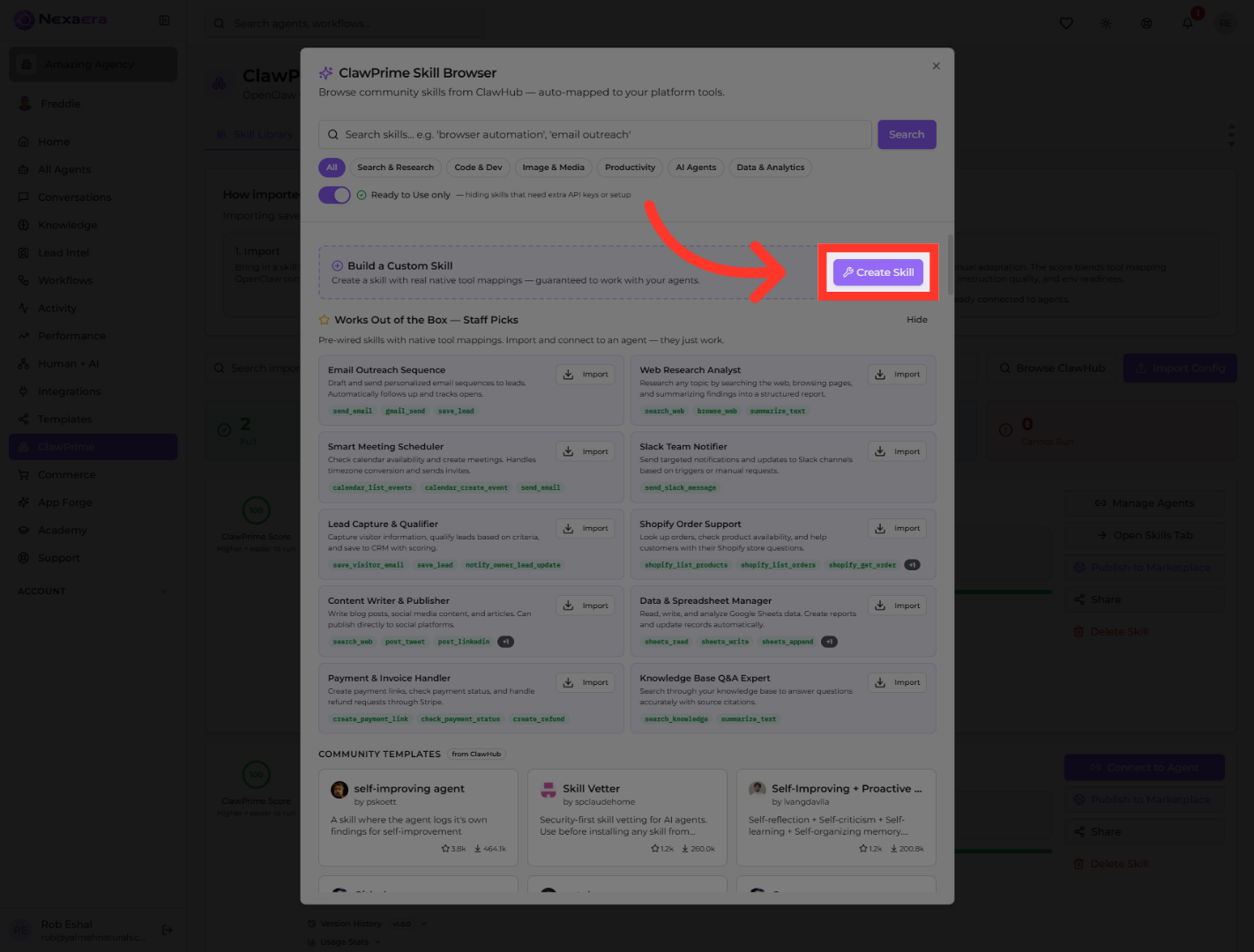Filter skills by AI Agents

tap(696, 167)
